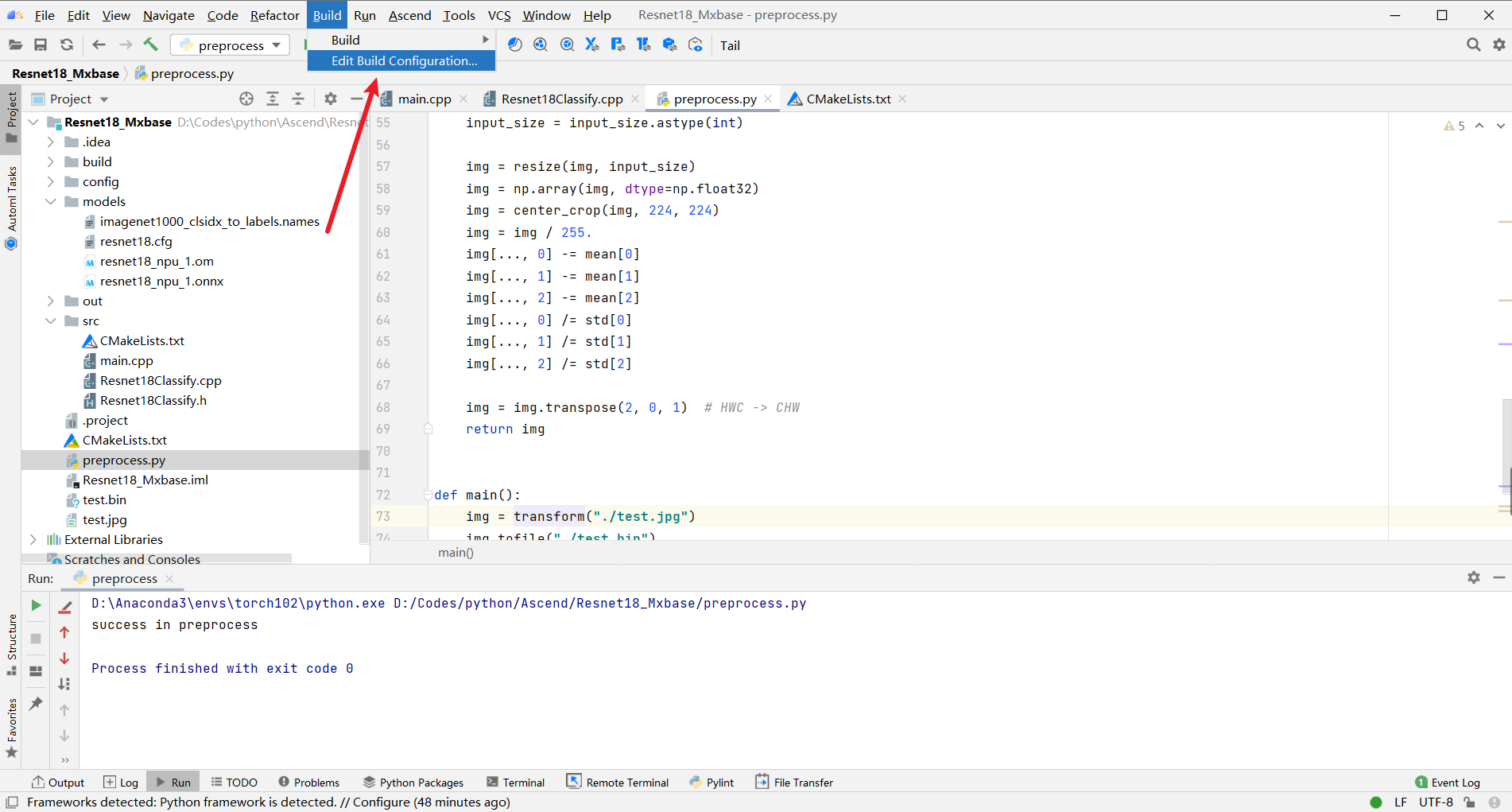Select resnet18_npu_1.om in project tree

[157, 261]
